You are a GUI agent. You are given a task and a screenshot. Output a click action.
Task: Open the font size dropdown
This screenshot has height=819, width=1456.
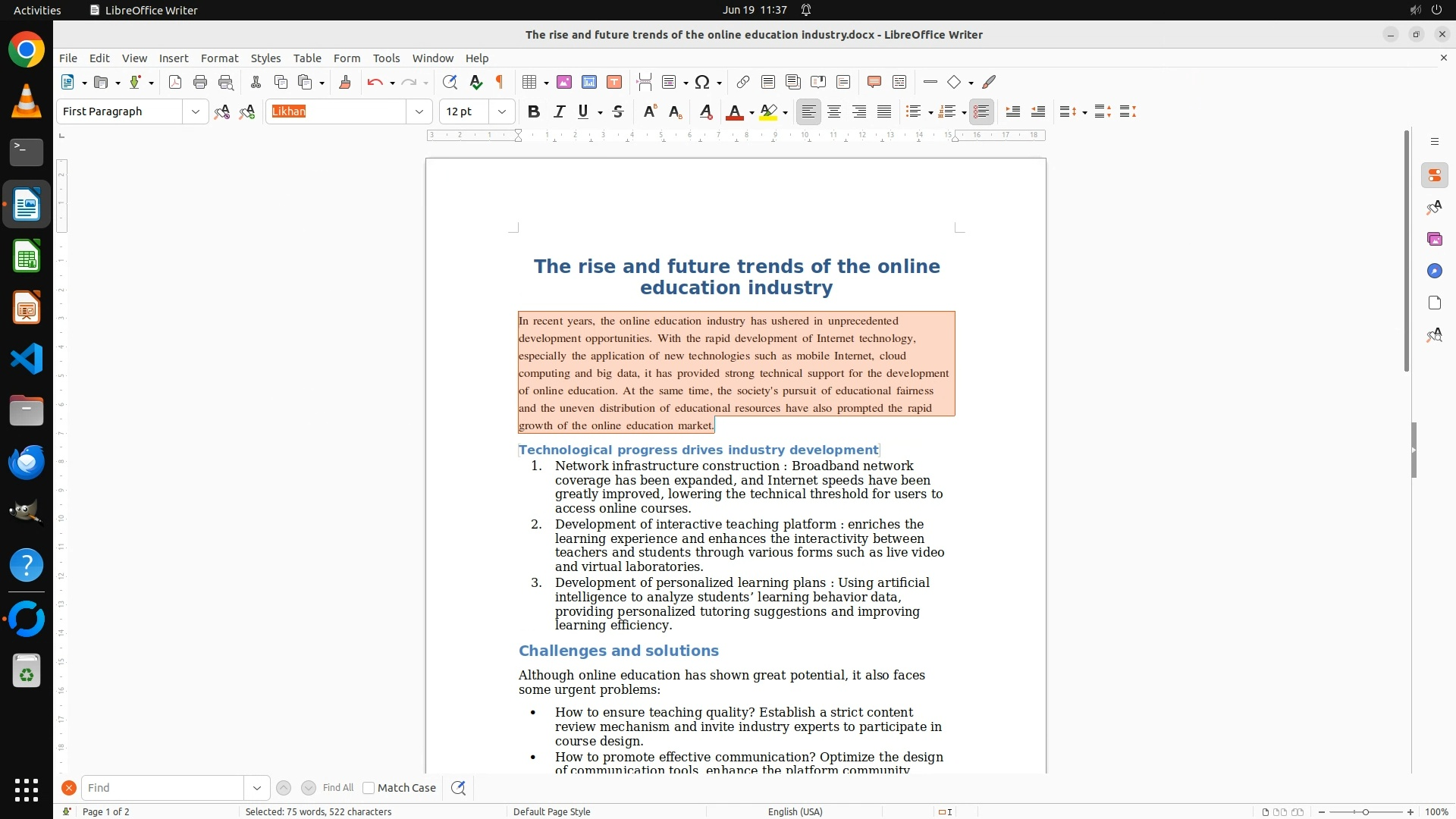(x=502, y=112)
